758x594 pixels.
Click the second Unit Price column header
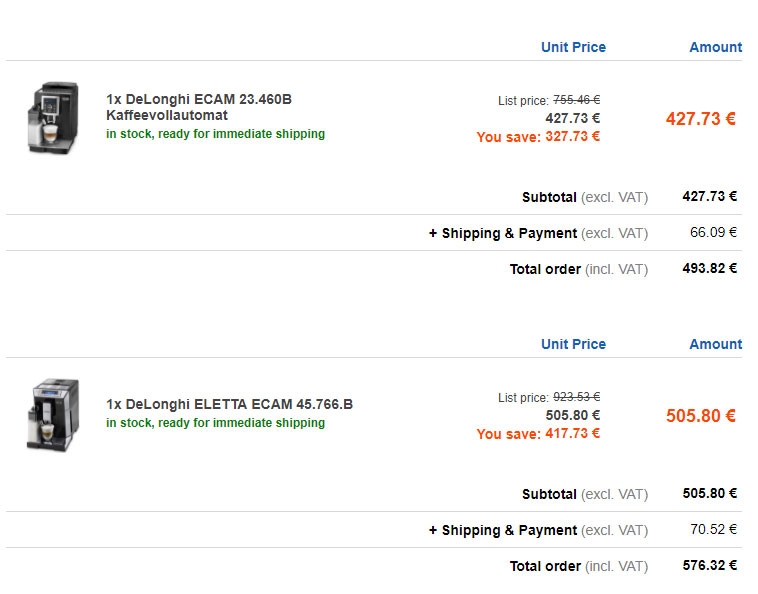[573, 344]
